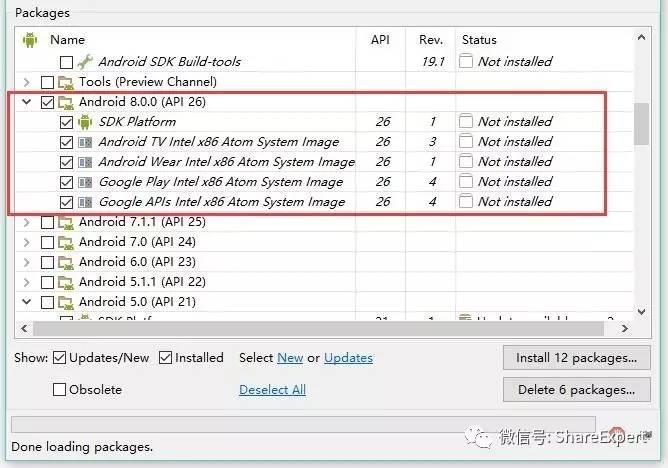668x468 pixels.
Task: Collapse the Android 8.0.0 (API 26) group
Action: point(26,102)
